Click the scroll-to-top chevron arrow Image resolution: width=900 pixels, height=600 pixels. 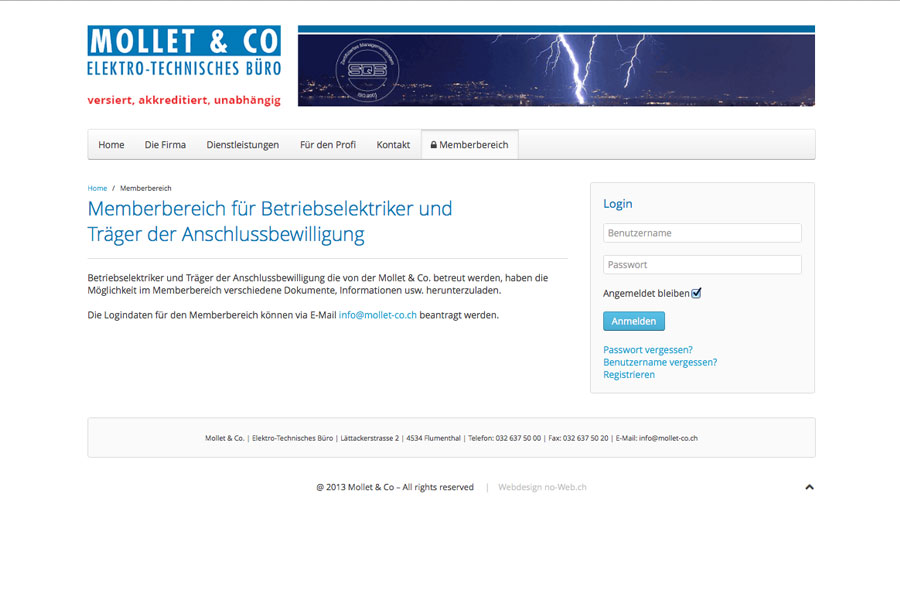pos(809,487)
